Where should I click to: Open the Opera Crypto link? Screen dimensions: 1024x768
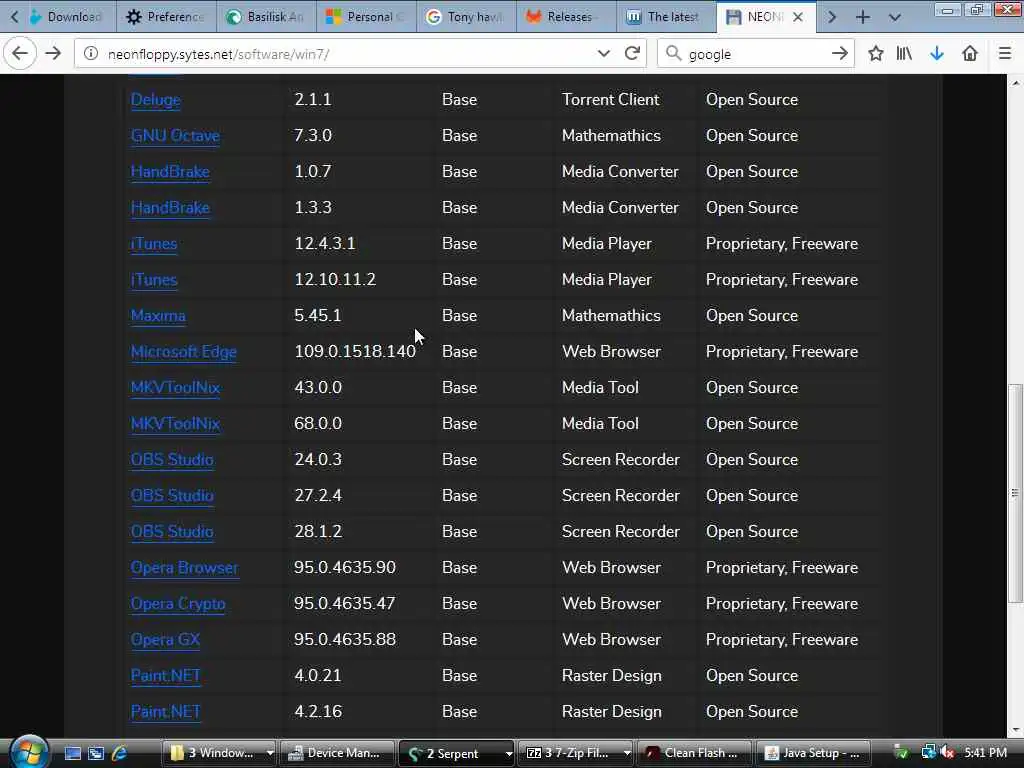pyautogui.click(x=178, y=603)
